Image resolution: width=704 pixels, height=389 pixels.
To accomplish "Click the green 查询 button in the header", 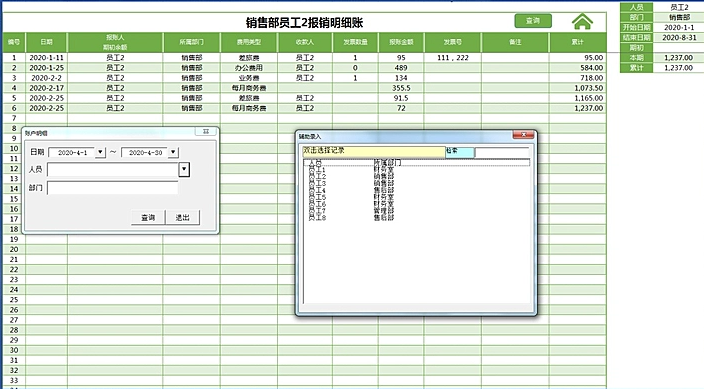I will 533,21.
